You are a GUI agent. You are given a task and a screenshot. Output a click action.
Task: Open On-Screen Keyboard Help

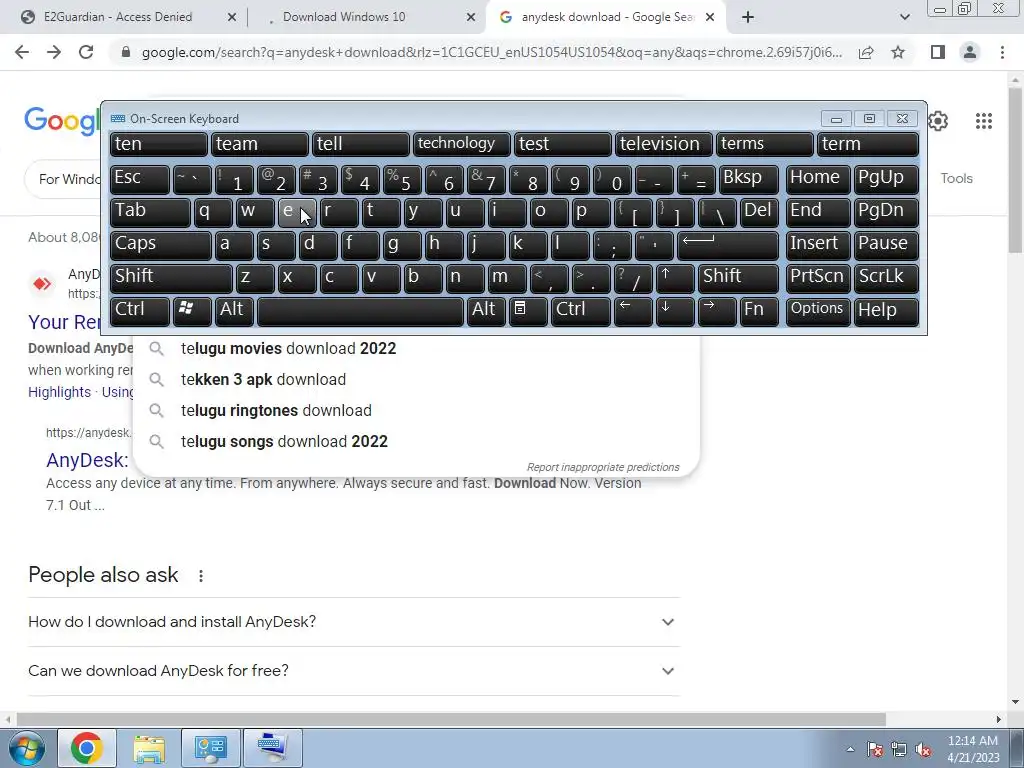[x=886, y=310]
